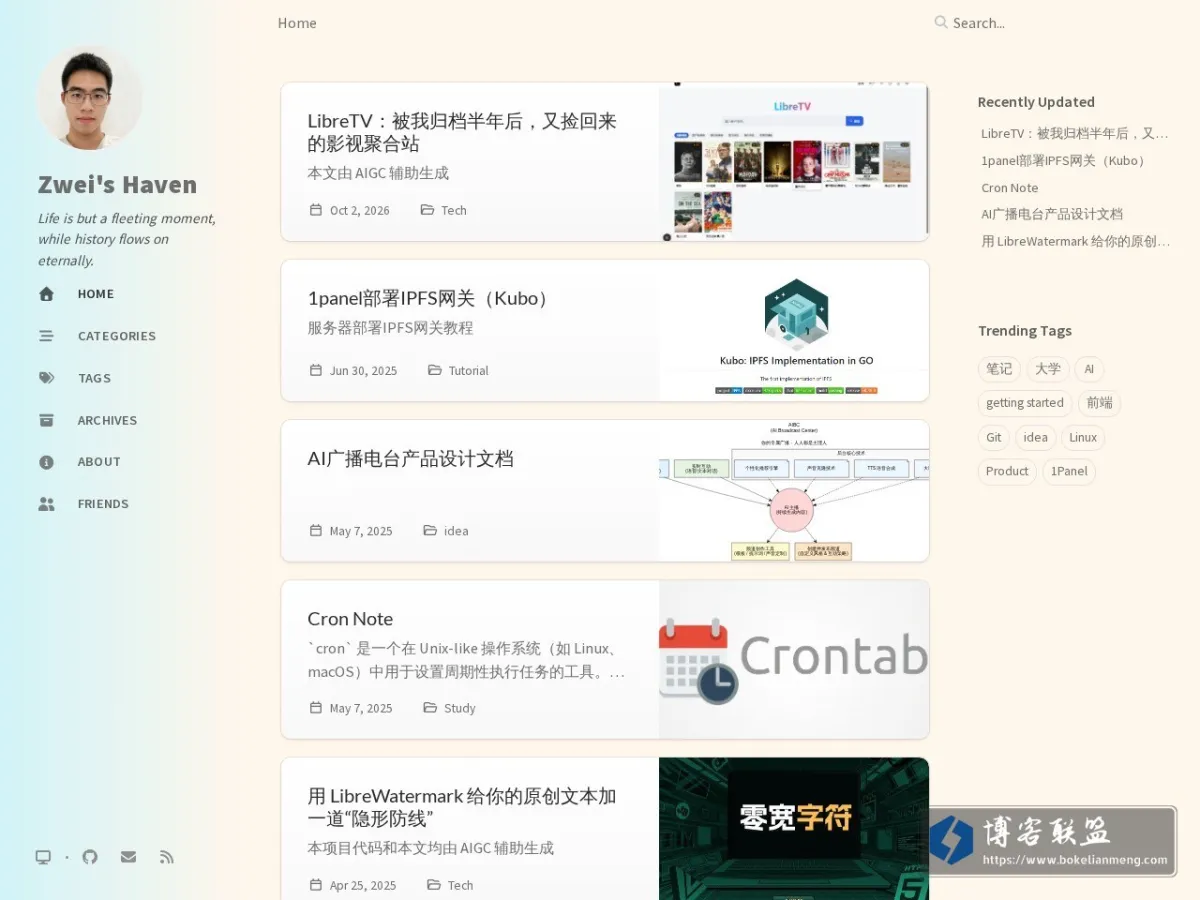Click the Archives box icon
The height and width of the screenshot is (900, 1200).
pyautogui.click(x=46, y=420)
